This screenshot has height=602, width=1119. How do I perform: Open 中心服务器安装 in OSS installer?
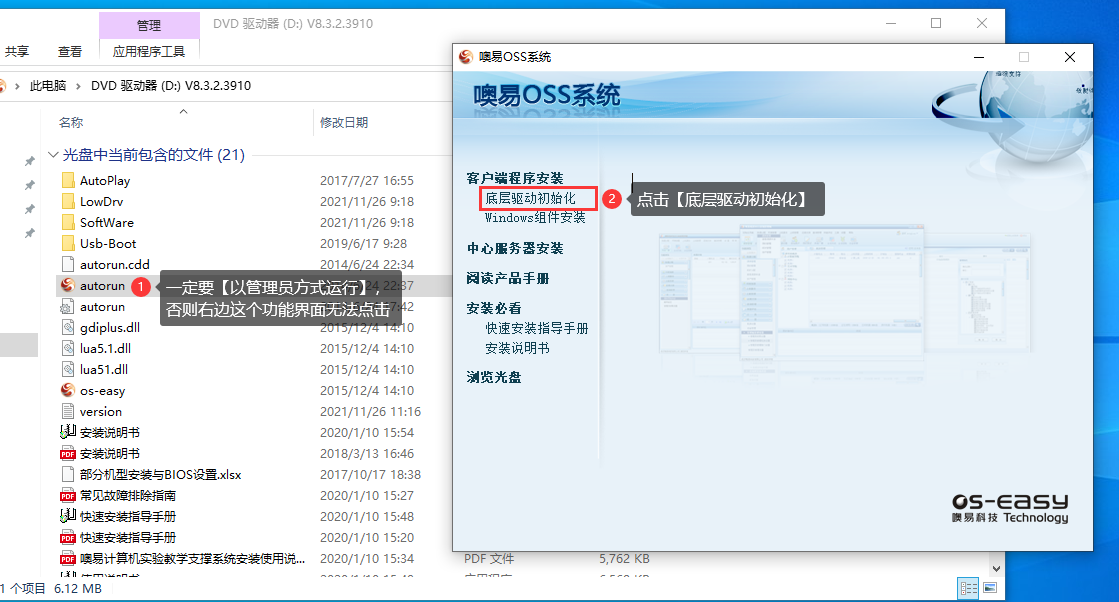(x=514, y=248)
